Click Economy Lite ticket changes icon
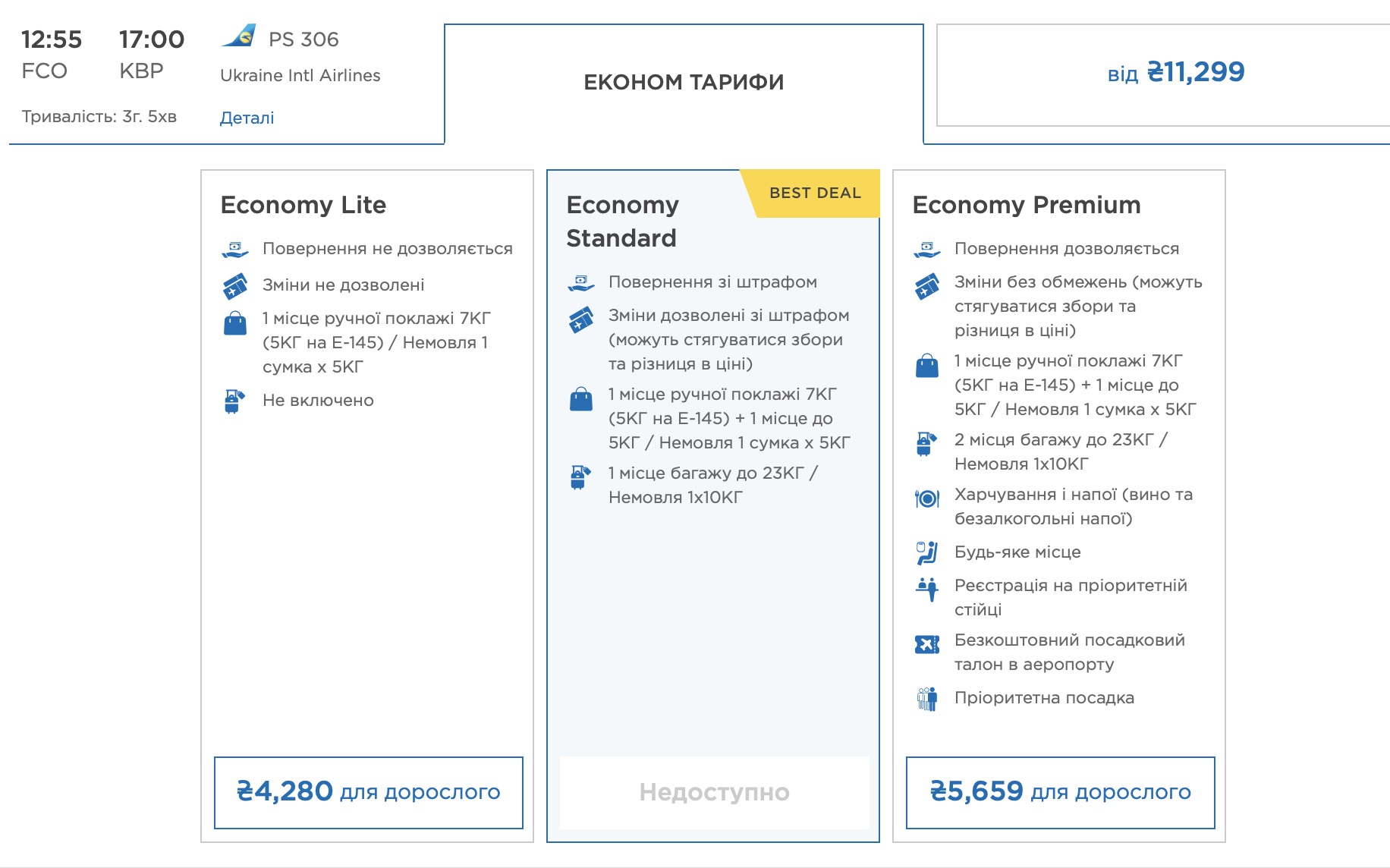Viewport: 1390px width, 868px height. pyautogui.click(x=235, y=286)
